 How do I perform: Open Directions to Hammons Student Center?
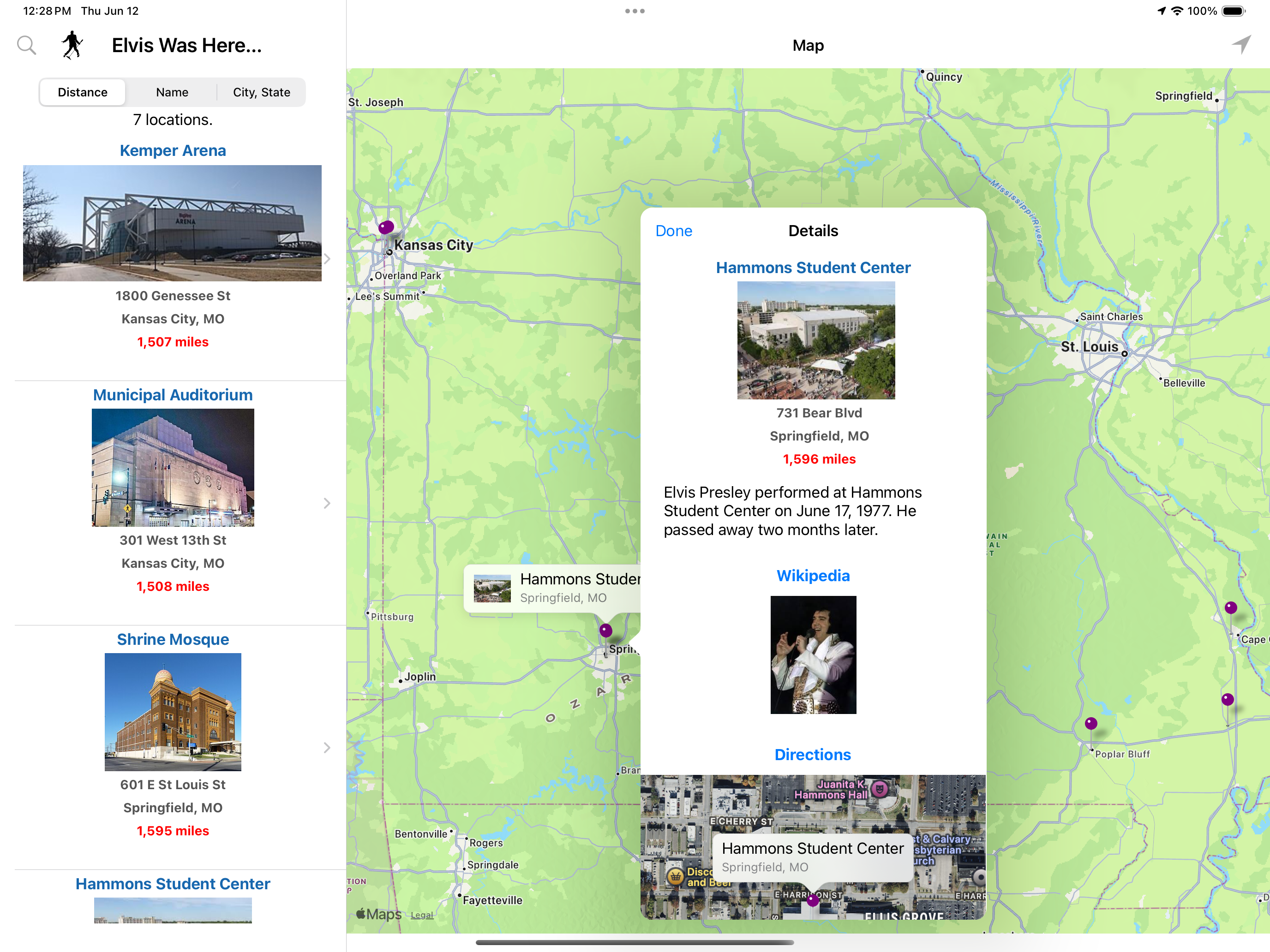pyautogui.click(x=812, y=755)
